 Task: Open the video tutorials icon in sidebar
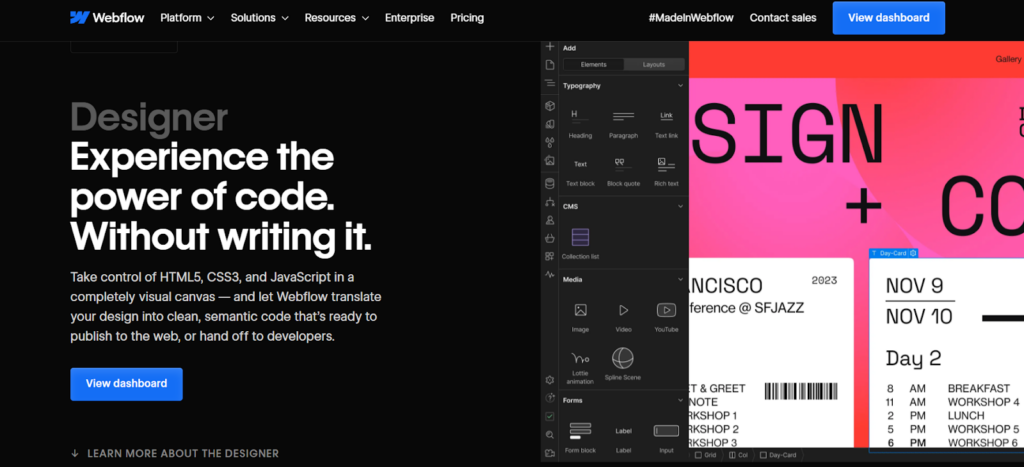click(x=550, y=453)
